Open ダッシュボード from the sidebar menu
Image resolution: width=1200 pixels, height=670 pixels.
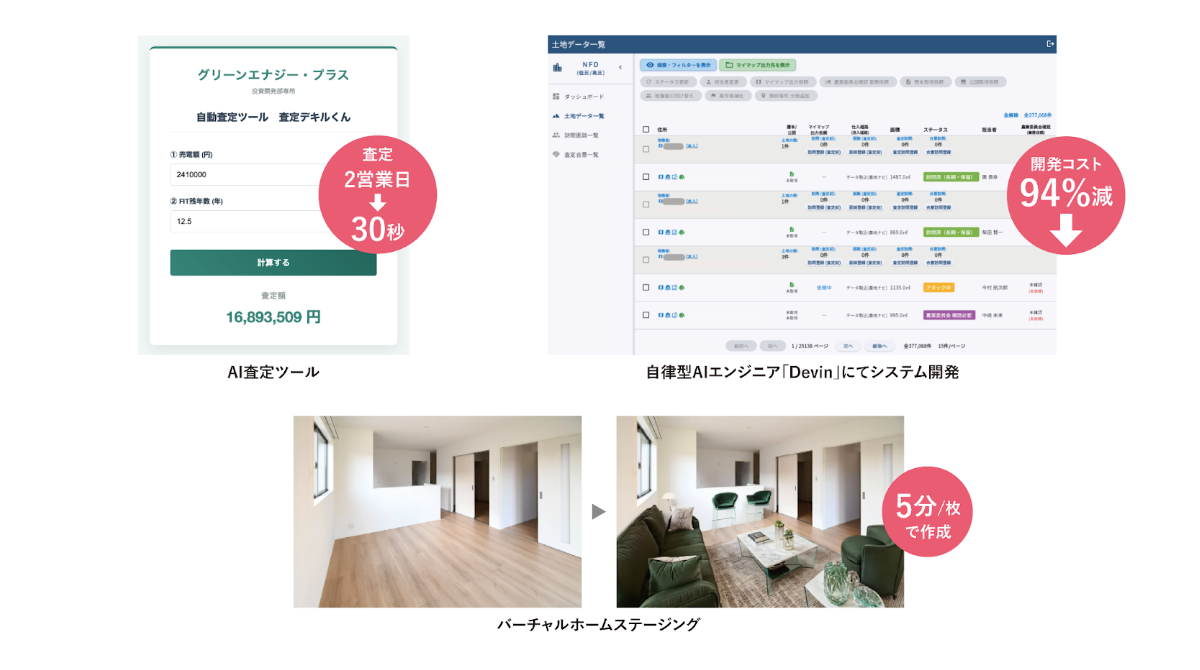tap(582, 96)
